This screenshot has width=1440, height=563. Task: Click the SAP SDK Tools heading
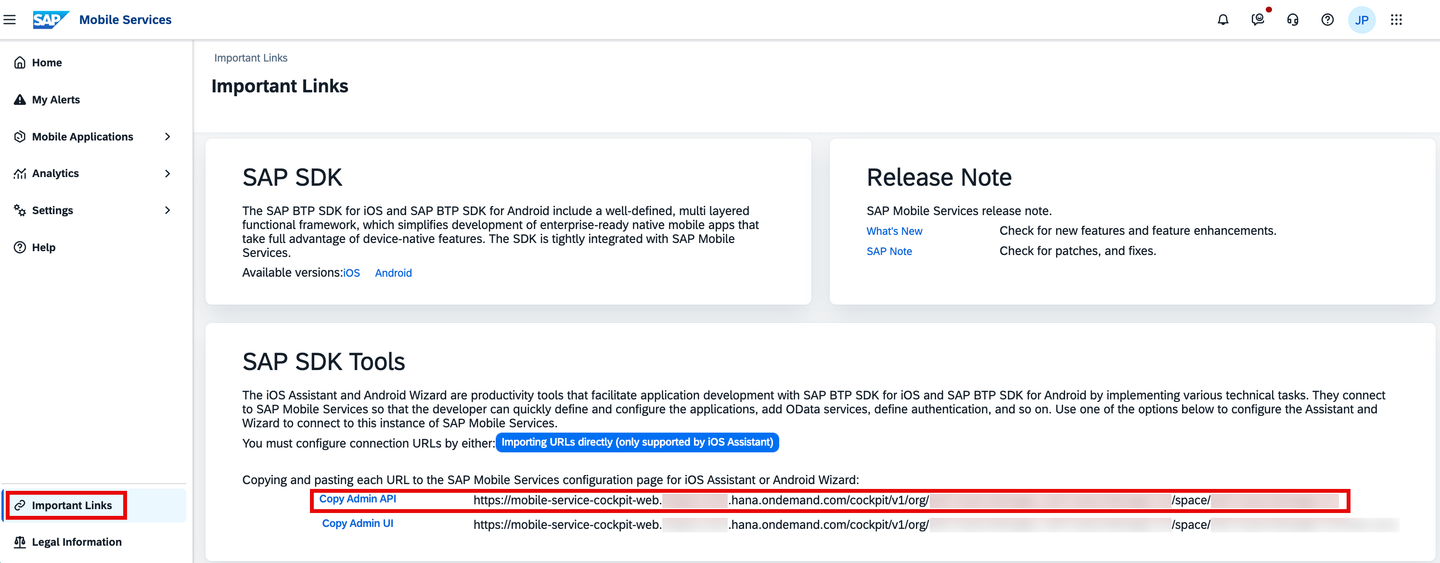coord(324,362)
